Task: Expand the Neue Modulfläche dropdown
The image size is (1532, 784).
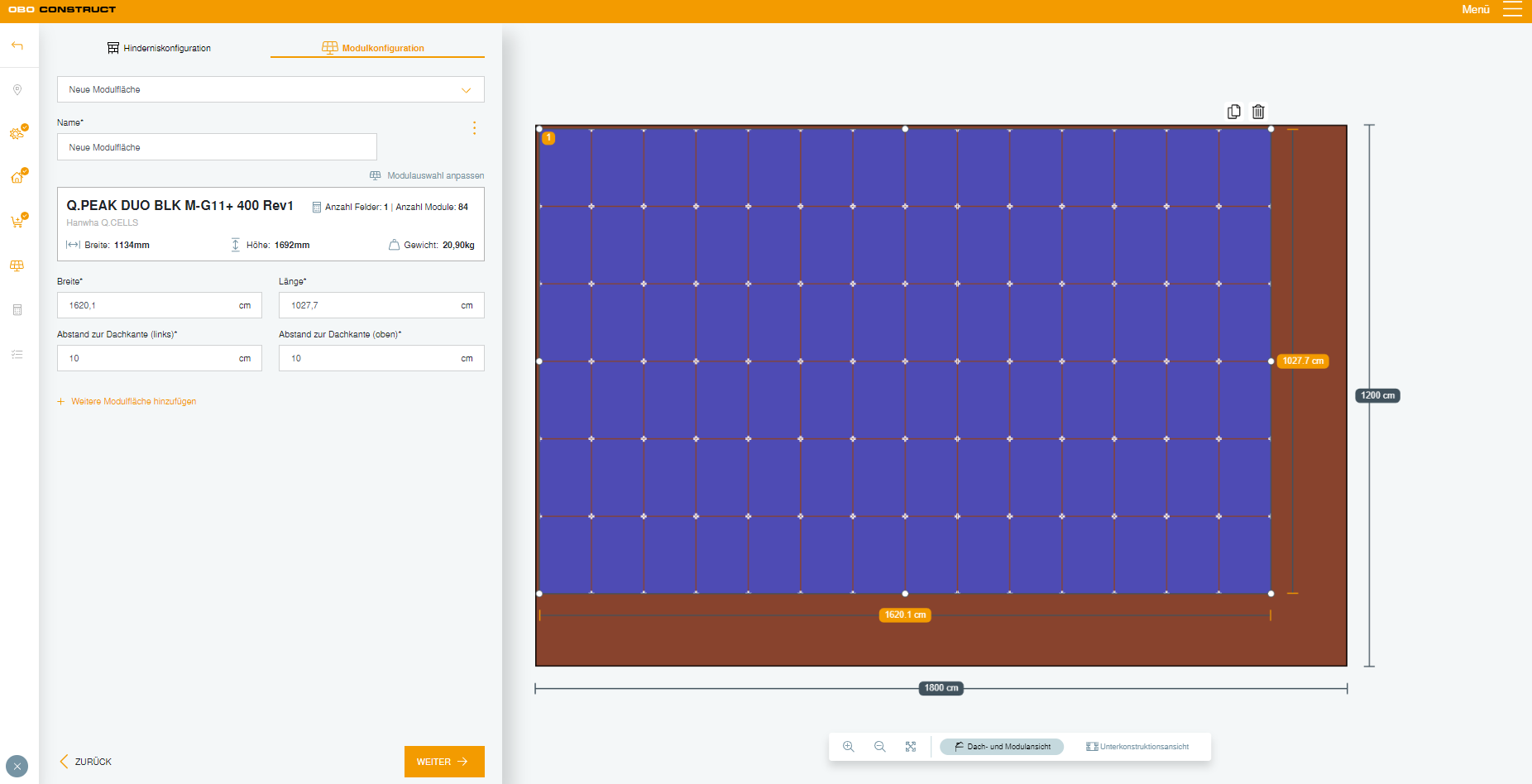Action: 270,89
